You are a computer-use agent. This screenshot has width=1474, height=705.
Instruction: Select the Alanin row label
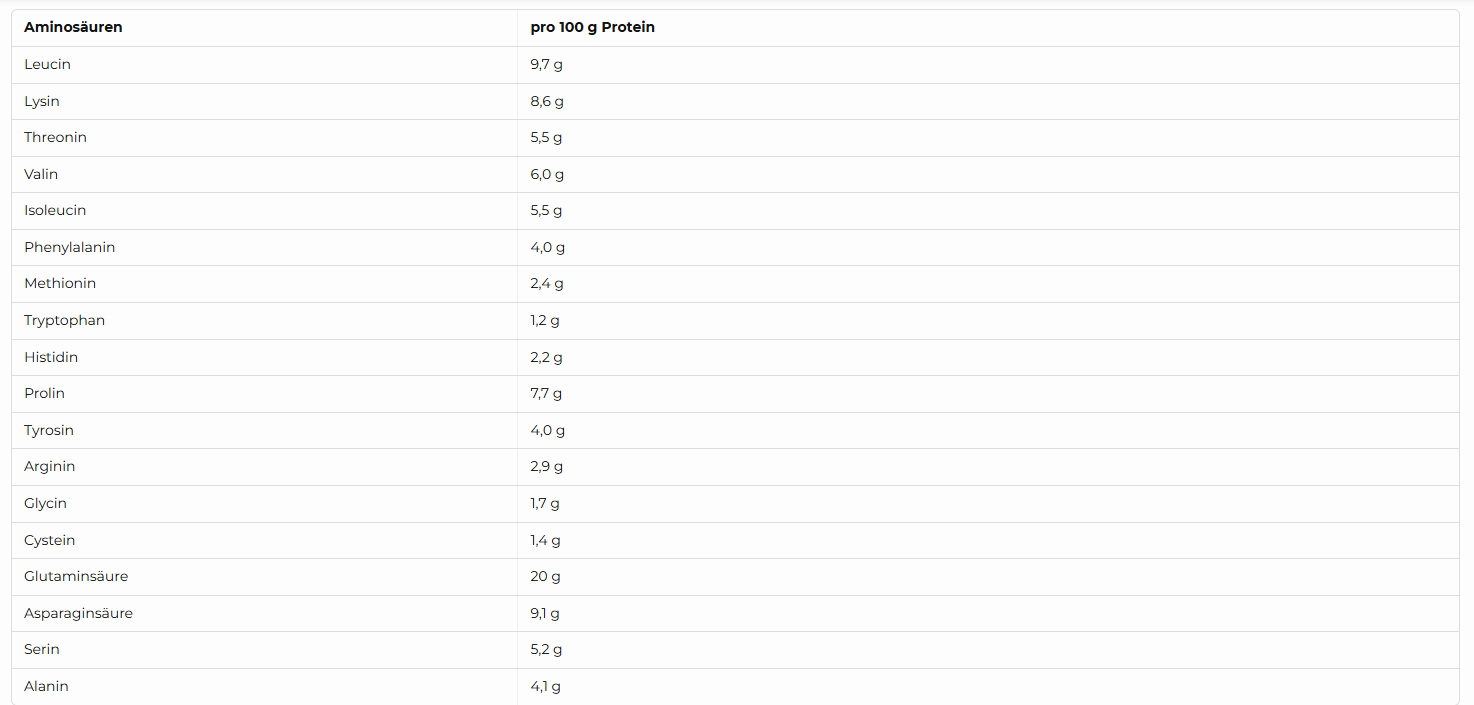46,687
